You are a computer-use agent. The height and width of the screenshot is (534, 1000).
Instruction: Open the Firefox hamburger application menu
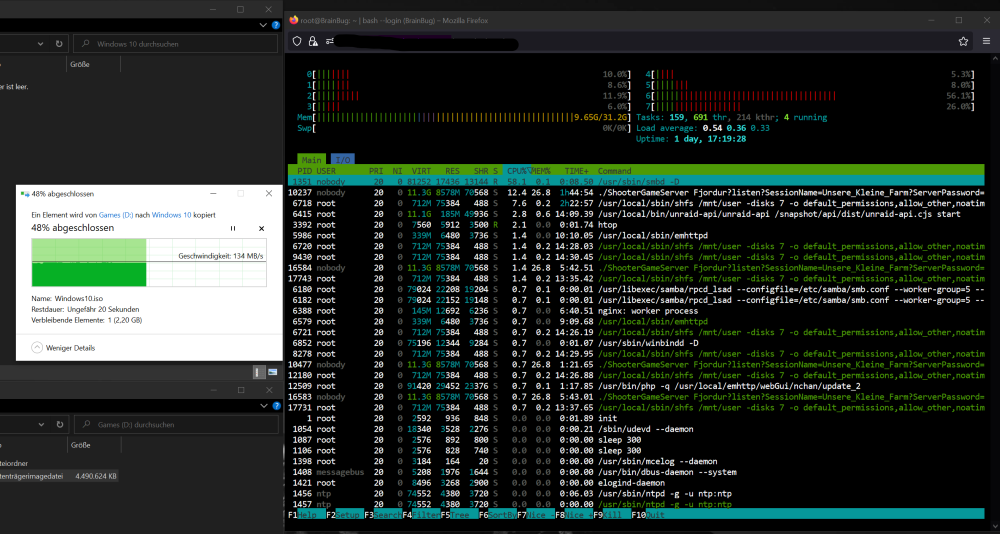tap(986, 41)
